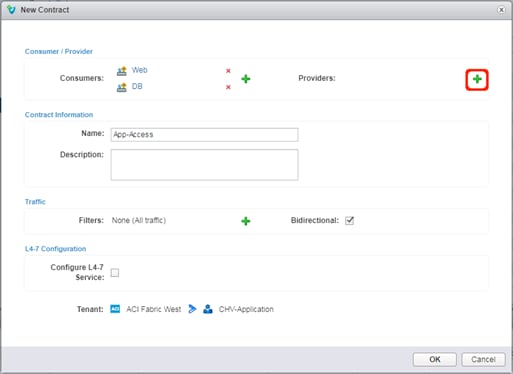Click the Name field containing App-Access
The height and width of the screenshot is (374, 513).
204,135
